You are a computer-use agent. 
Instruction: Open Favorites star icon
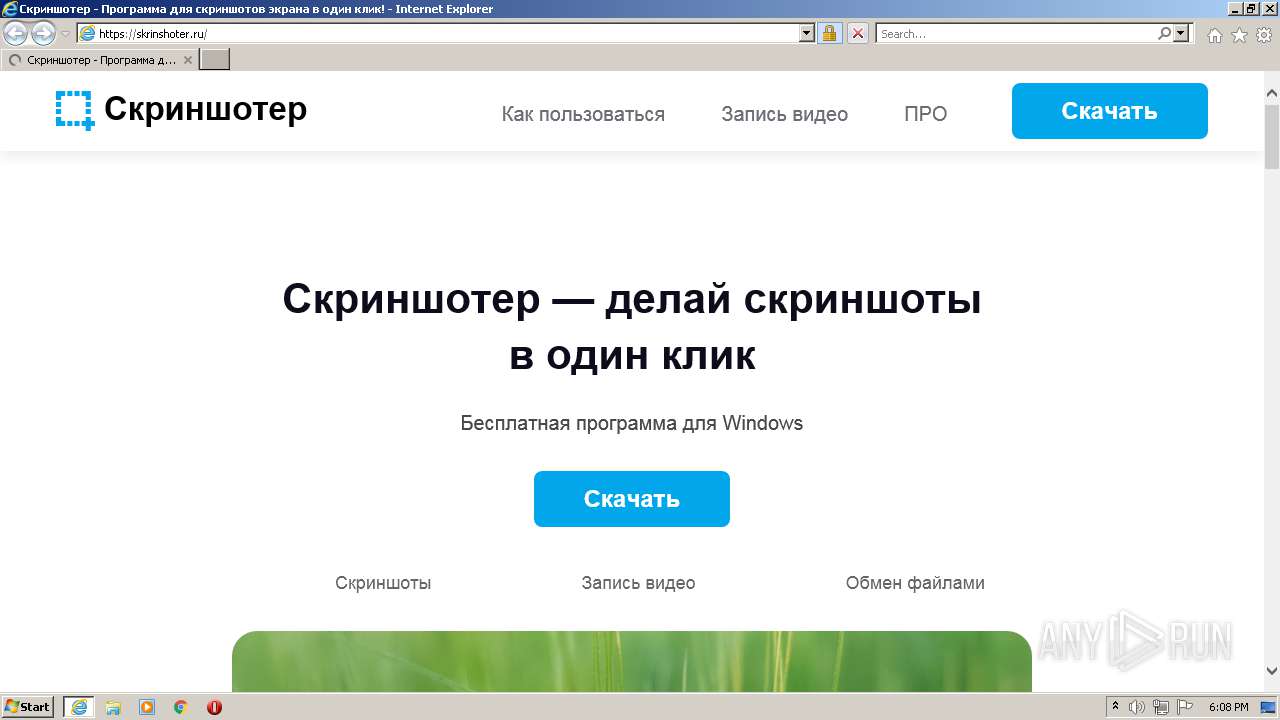pyautogui.click(x=1239, y=35)
